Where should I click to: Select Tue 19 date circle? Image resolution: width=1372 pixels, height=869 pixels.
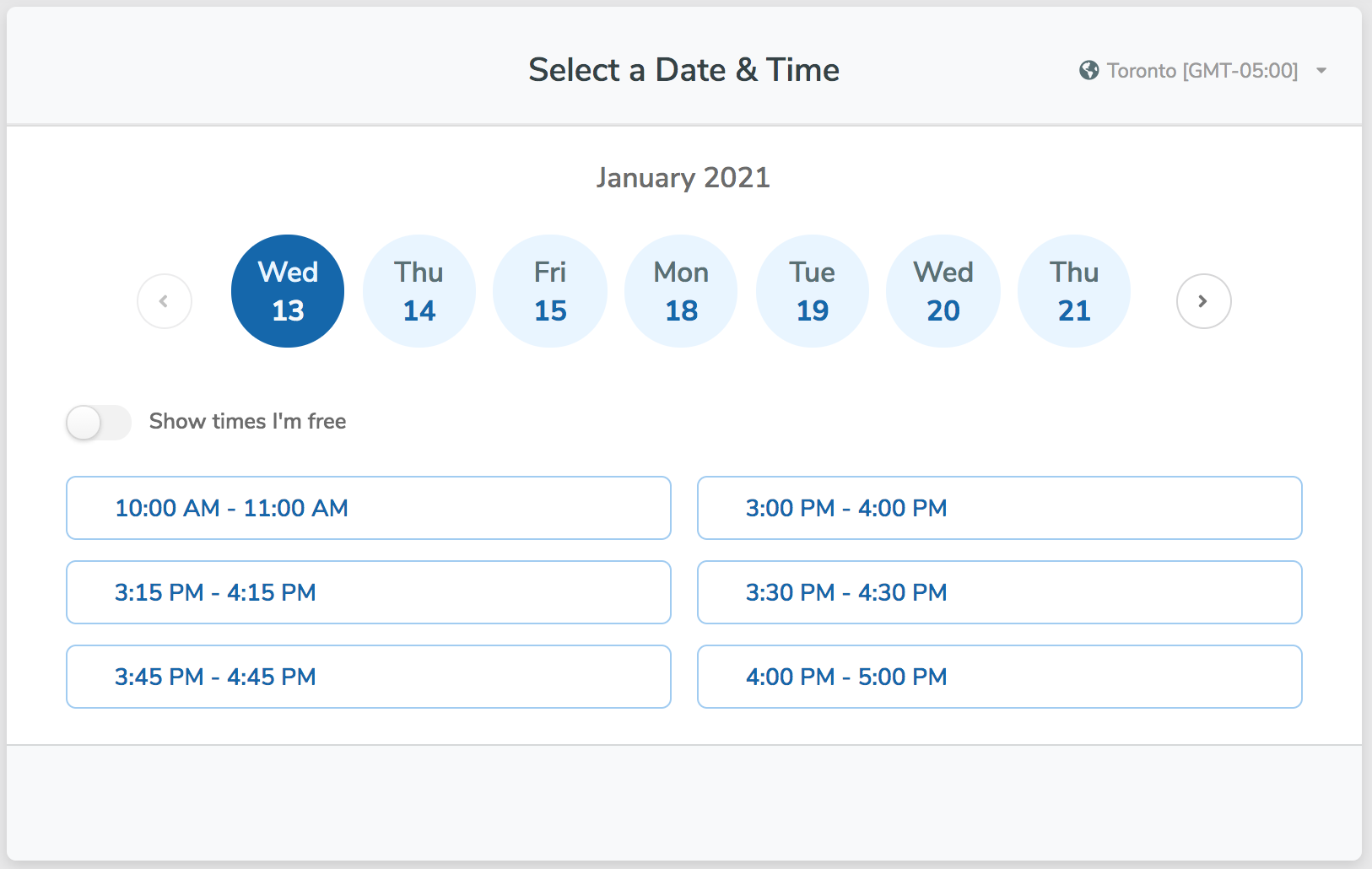813,291
